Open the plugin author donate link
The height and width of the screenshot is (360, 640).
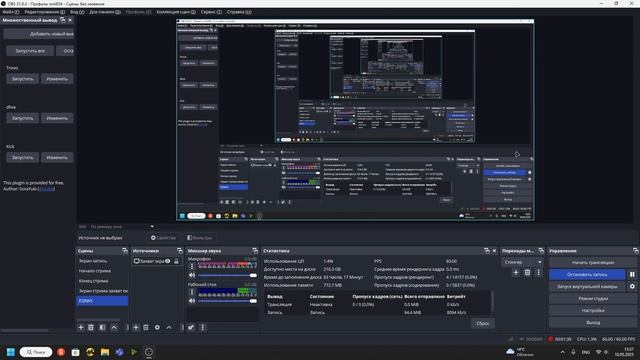tap(47, 189)
